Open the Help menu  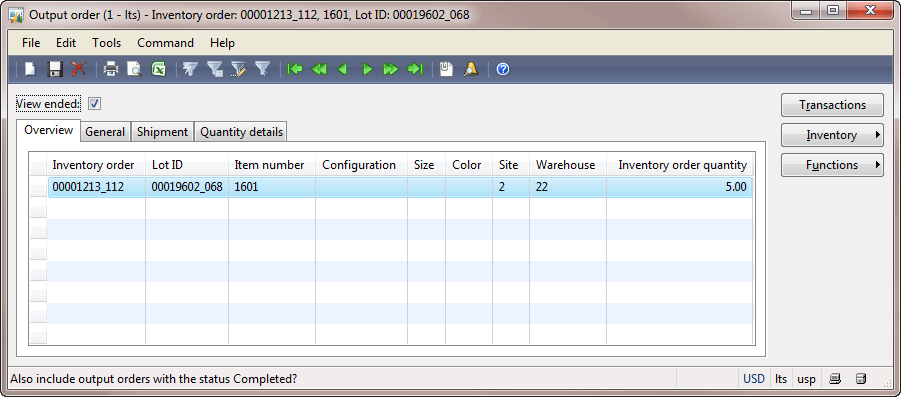(x=222, y=43)
